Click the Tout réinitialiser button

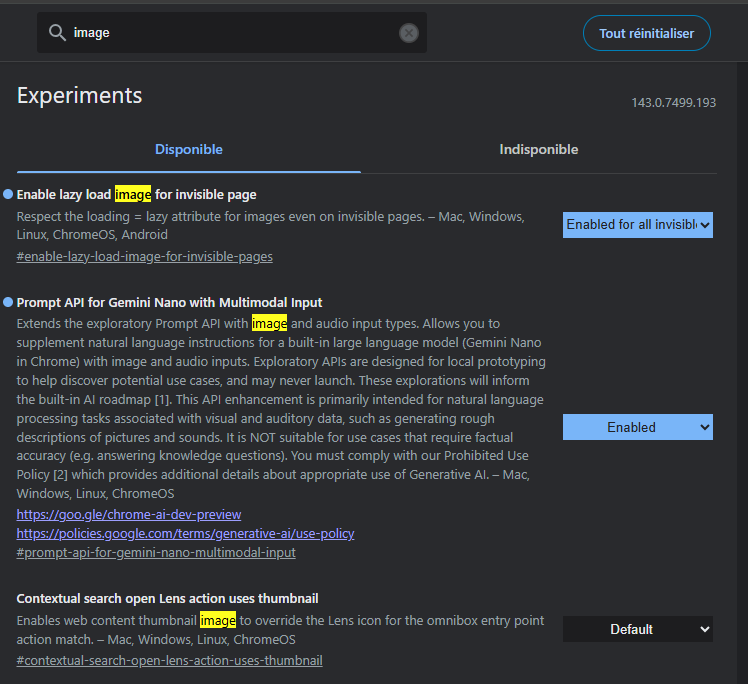point(646,33)
